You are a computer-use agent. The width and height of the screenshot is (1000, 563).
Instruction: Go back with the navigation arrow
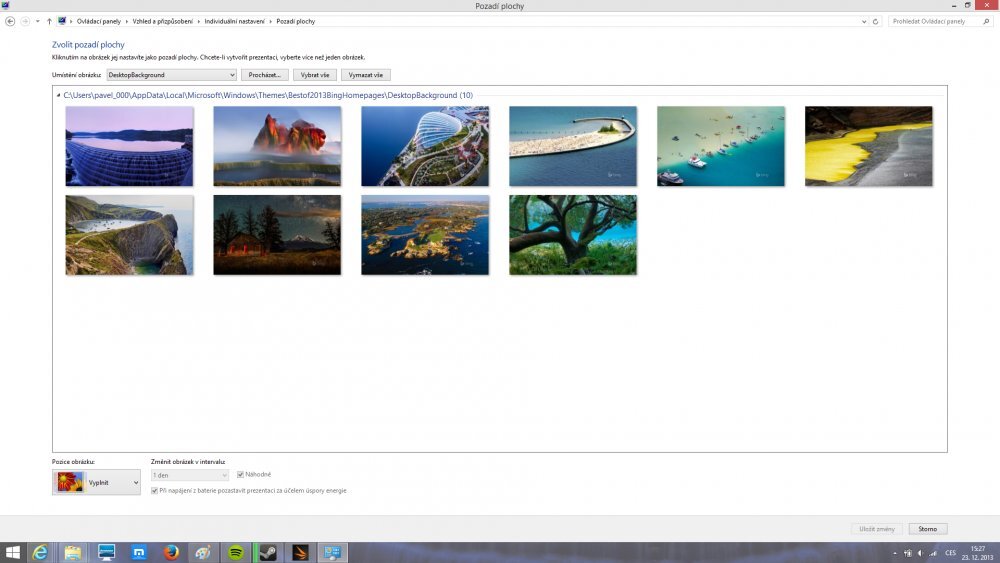click(x=10, y=21)
